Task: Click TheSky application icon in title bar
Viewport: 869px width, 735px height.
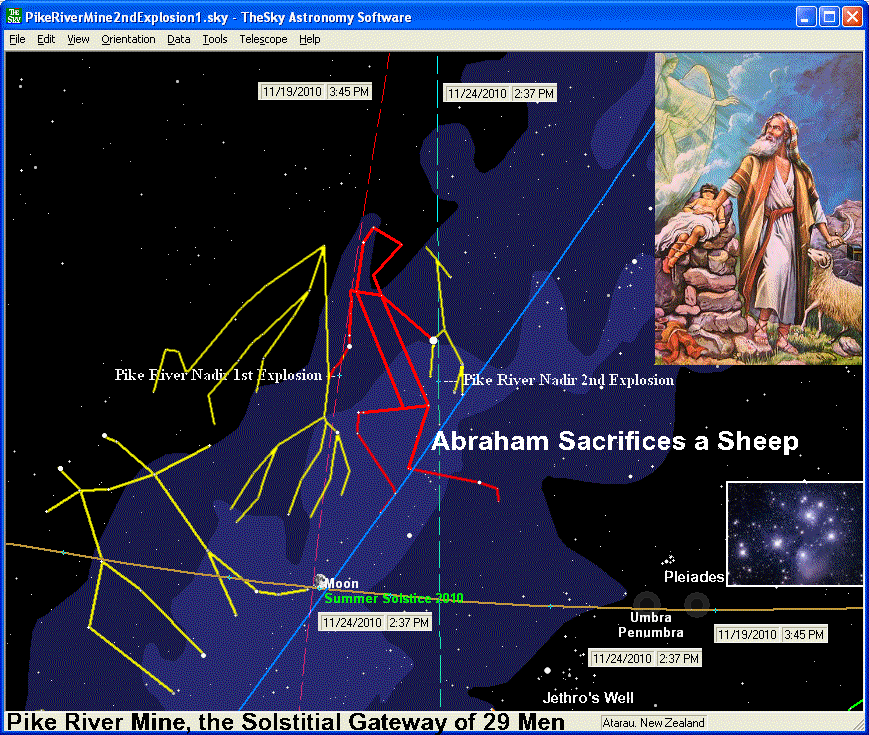Action: click(14, 17)
